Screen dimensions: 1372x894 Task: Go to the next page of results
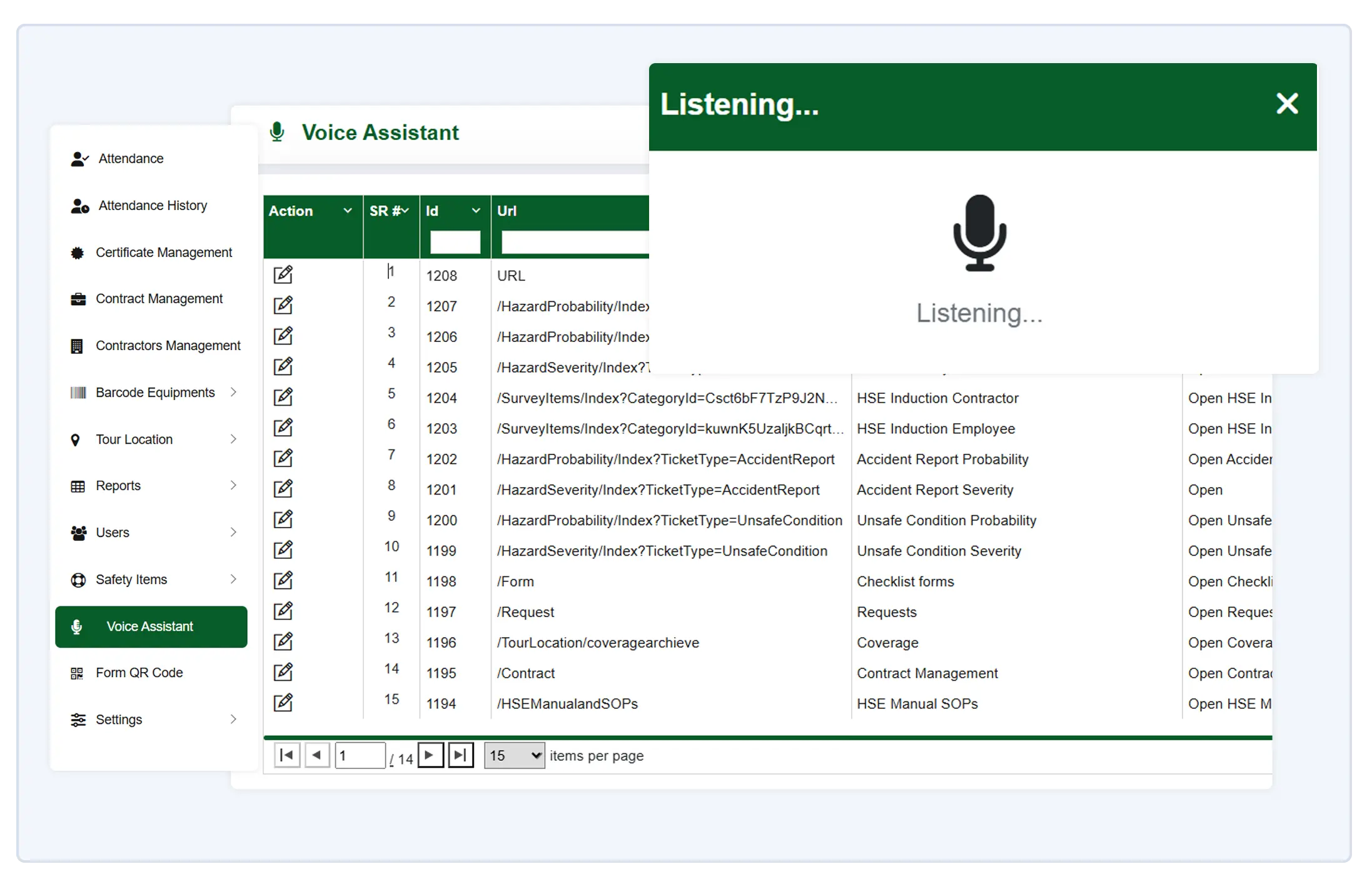pyautogui.click(x=430, y=755)
